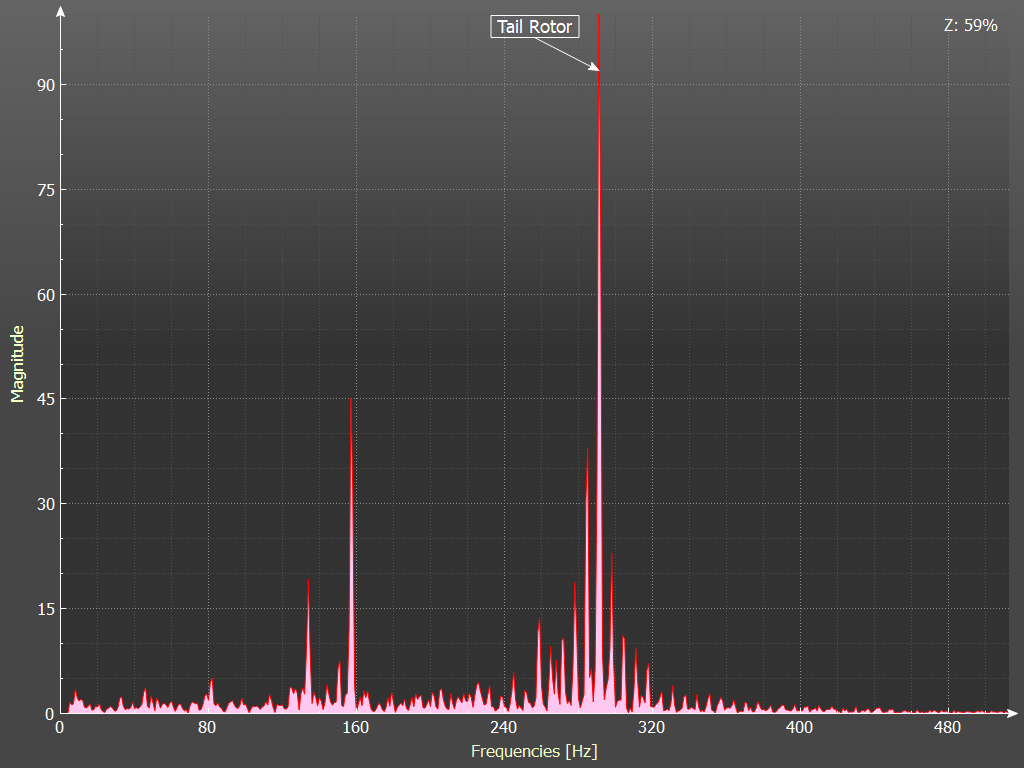This screenshot has height=768, width=1024.
Task: Click the arrowhead ending the frequency axis
Action: [1011, 714]
